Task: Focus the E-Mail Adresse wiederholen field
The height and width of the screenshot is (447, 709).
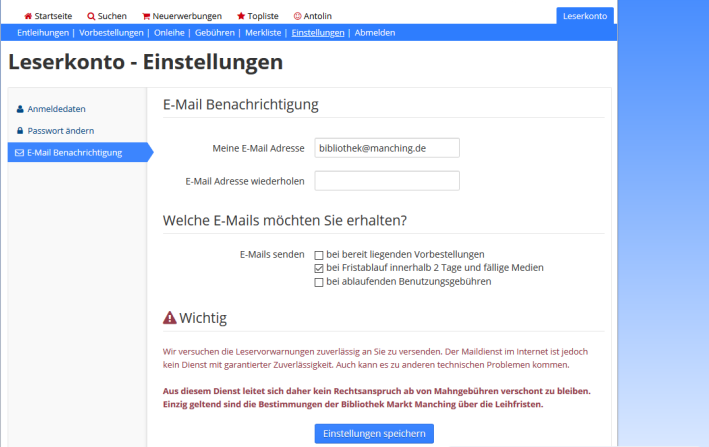Action: [x=386, y=181]
